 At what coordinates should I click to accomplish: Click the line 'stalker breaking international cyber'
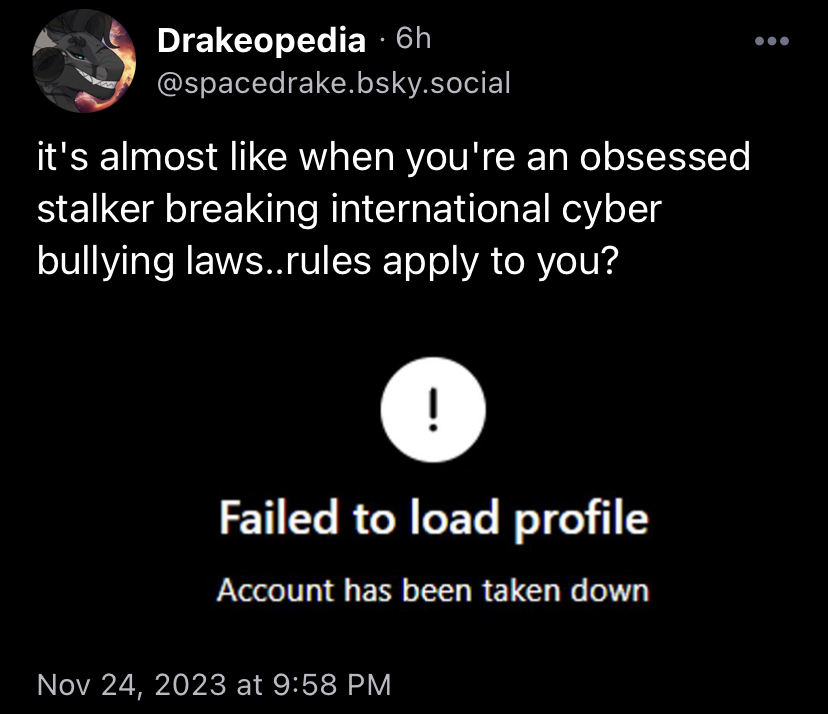tap(349, 209)
